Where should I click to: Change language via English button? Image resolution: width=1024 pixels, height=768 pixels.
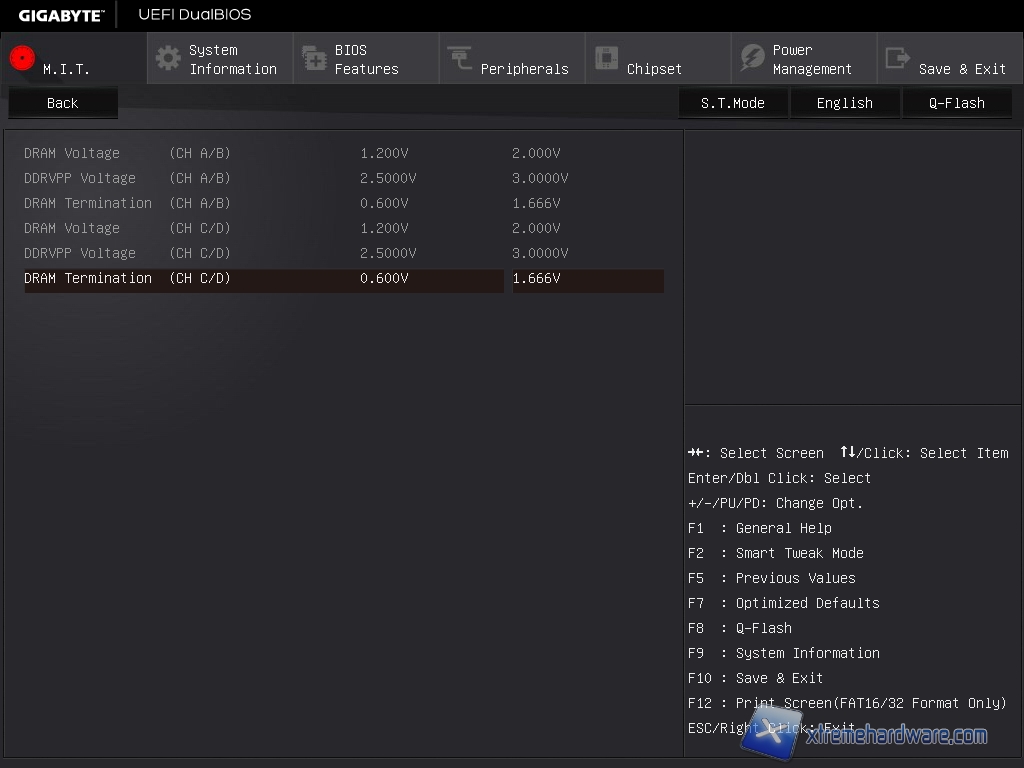(844, 103)
